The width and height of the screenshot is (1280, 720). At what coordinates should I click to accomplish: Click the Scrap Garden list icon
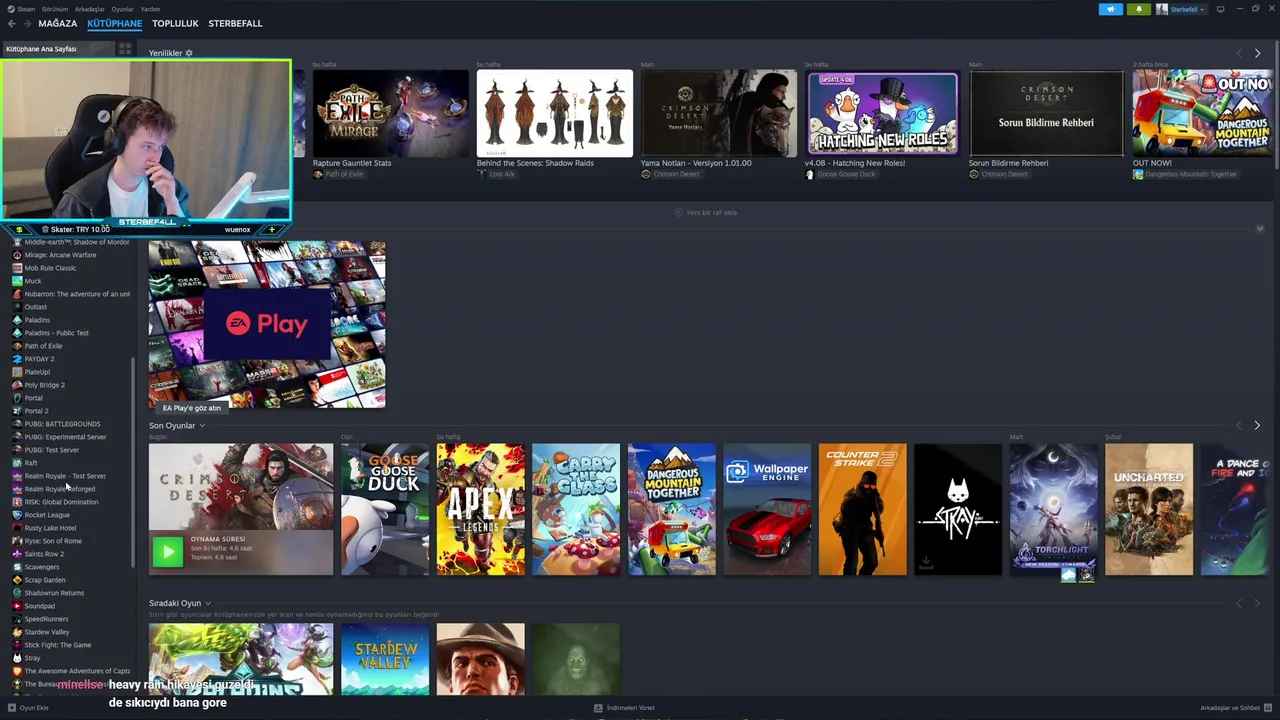coord(17,580)
